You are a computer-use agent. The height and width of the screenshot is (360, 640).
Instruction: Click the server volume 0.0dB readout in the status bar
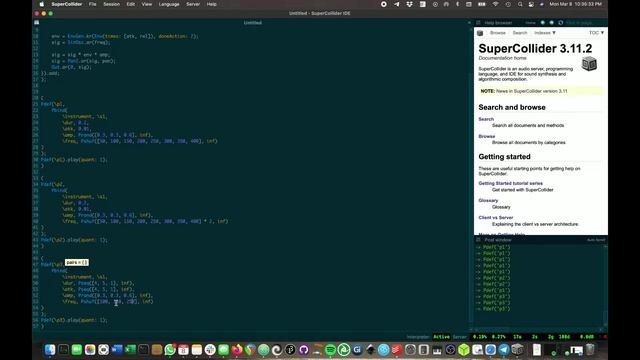(587, 337)
